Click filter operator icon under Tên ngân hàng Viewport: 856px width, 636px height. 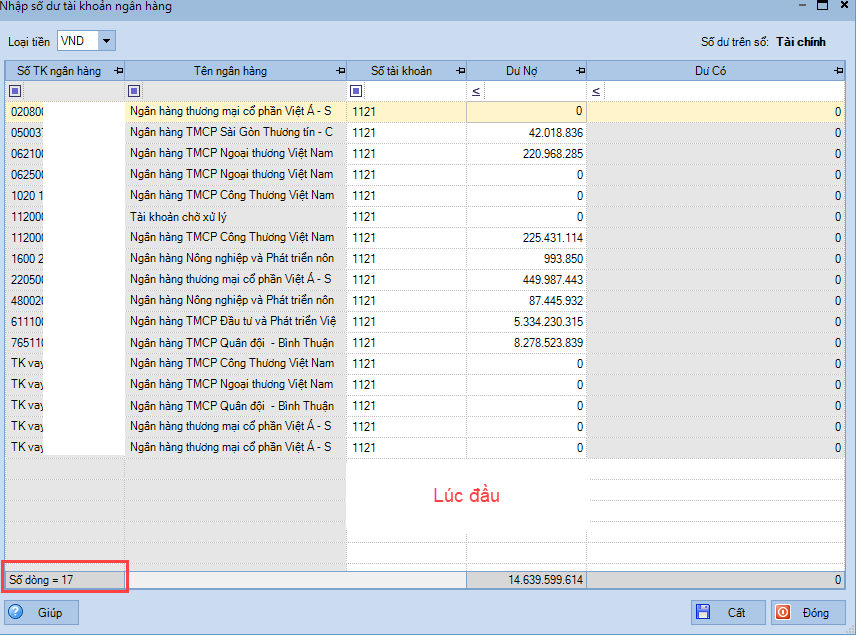135,91
